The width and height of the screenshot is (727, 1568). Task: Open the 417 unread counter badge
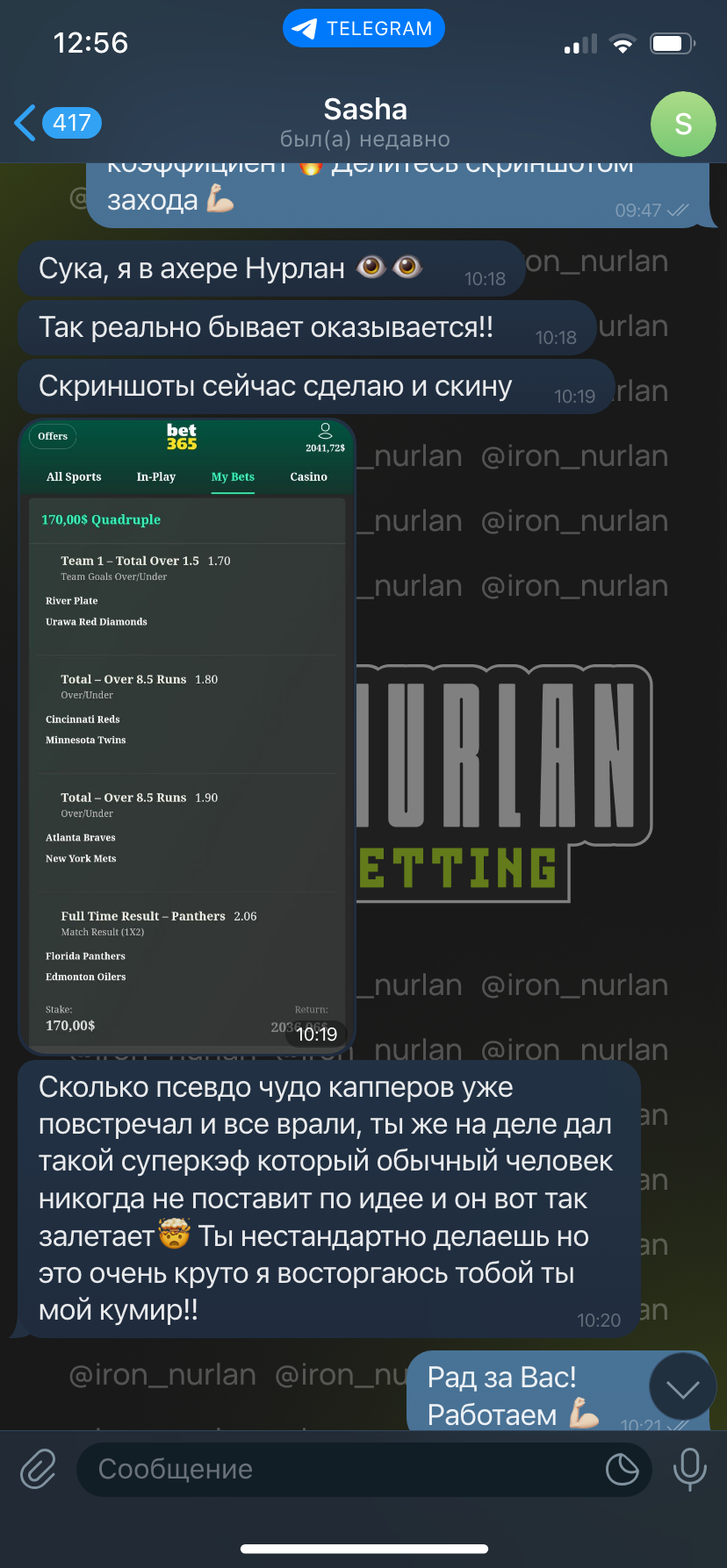coord(71,123)
